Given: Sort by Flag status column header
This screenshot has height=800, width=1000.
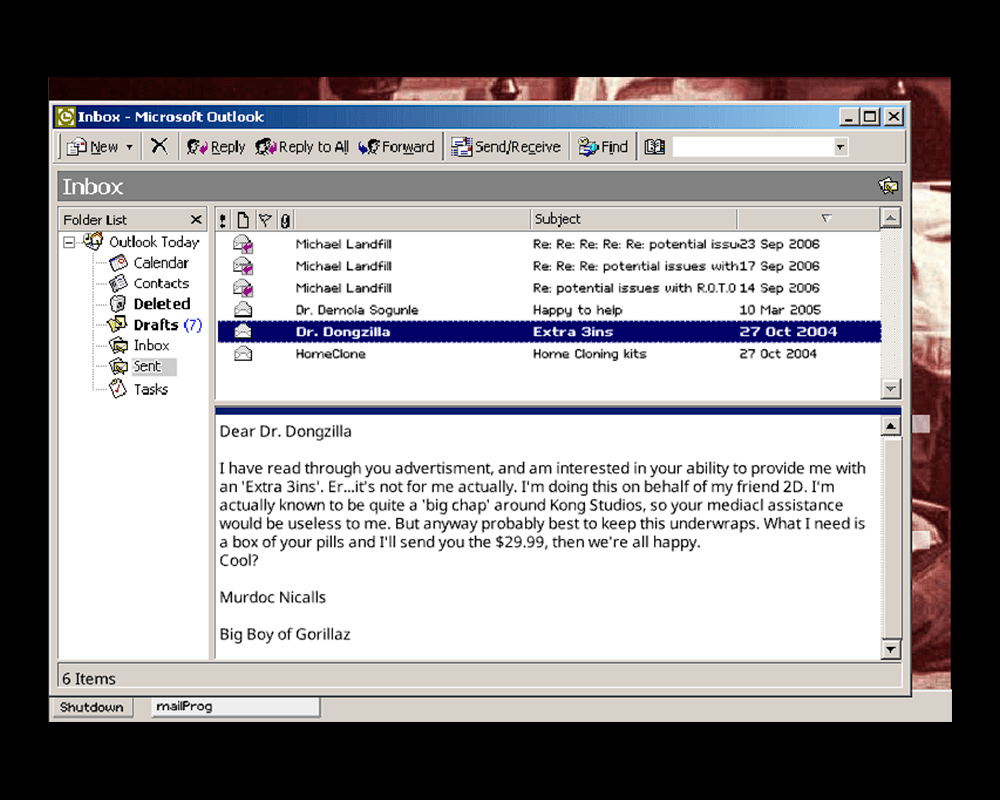Looking at the screenshot, I should pyautogui.click(x=265, y=220).
